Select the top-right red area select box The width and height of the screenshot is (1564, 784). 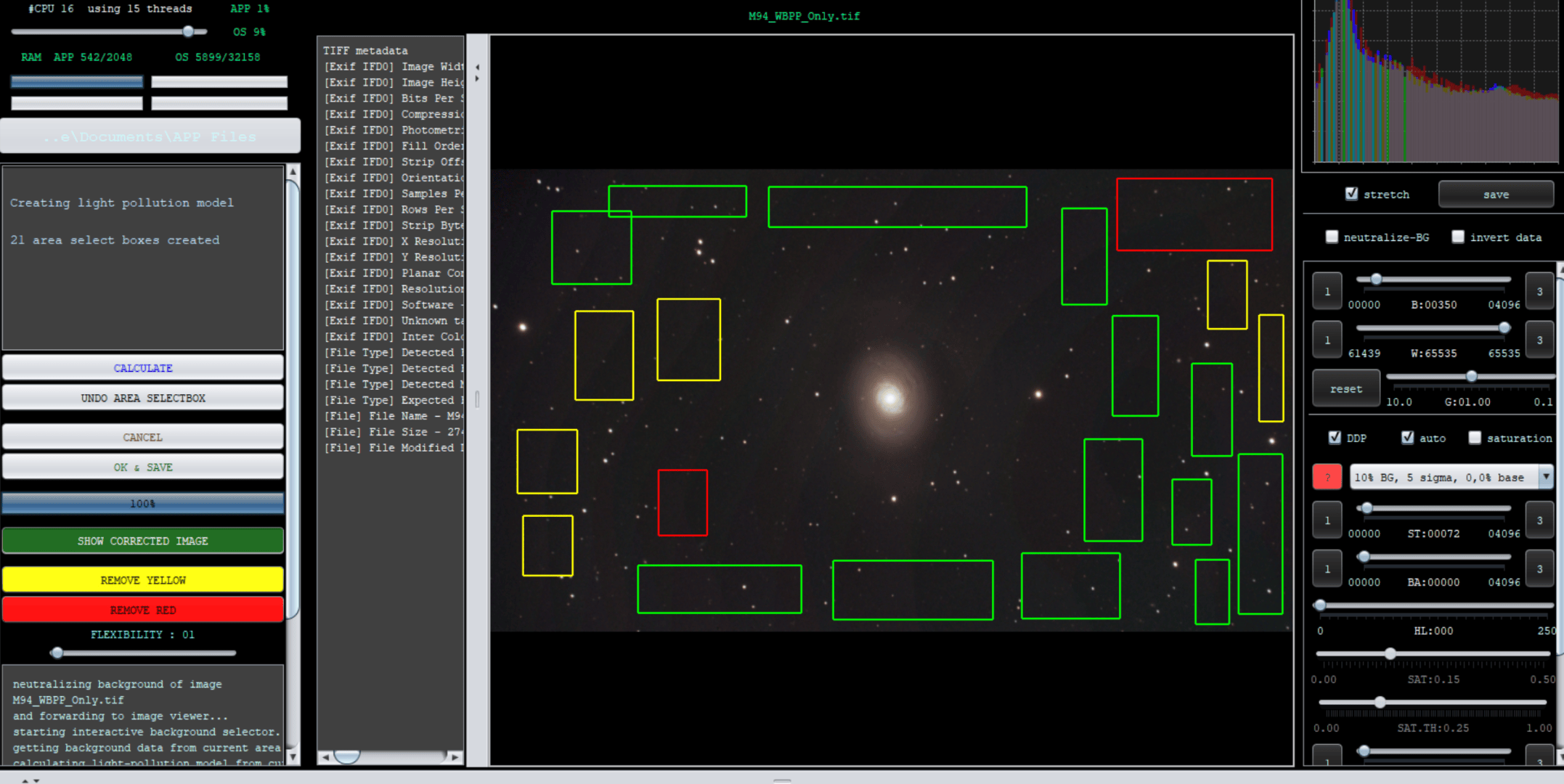point(1194,214)
